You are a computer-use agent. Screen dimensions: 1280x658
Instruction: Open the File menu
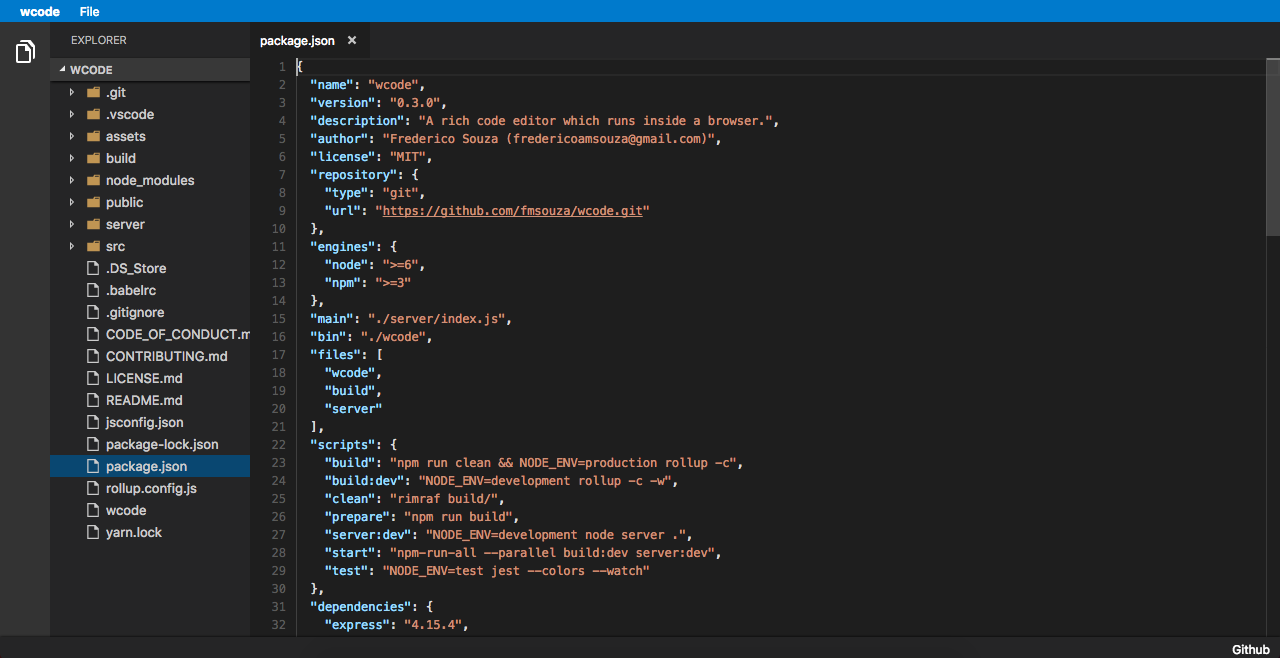point(89,11)
